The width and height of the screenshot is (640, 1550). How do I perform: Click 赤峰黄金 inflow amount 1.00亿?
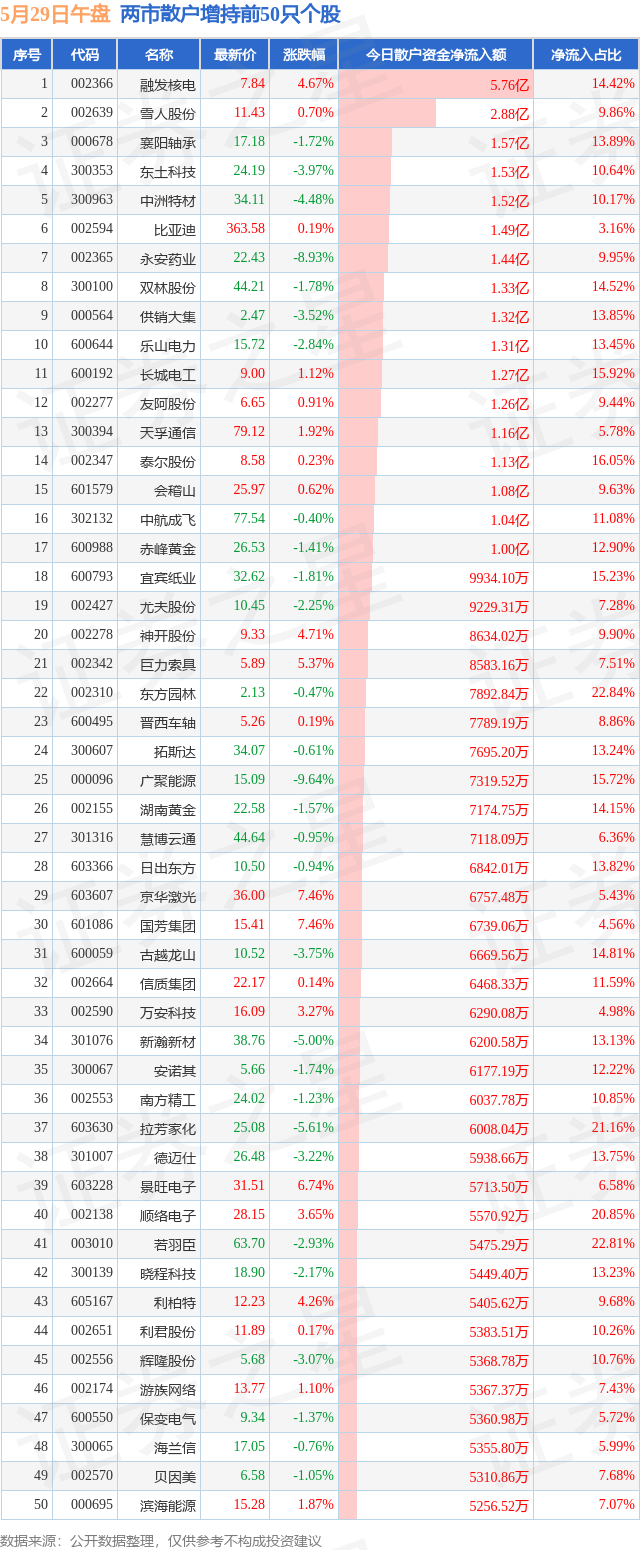509,549
